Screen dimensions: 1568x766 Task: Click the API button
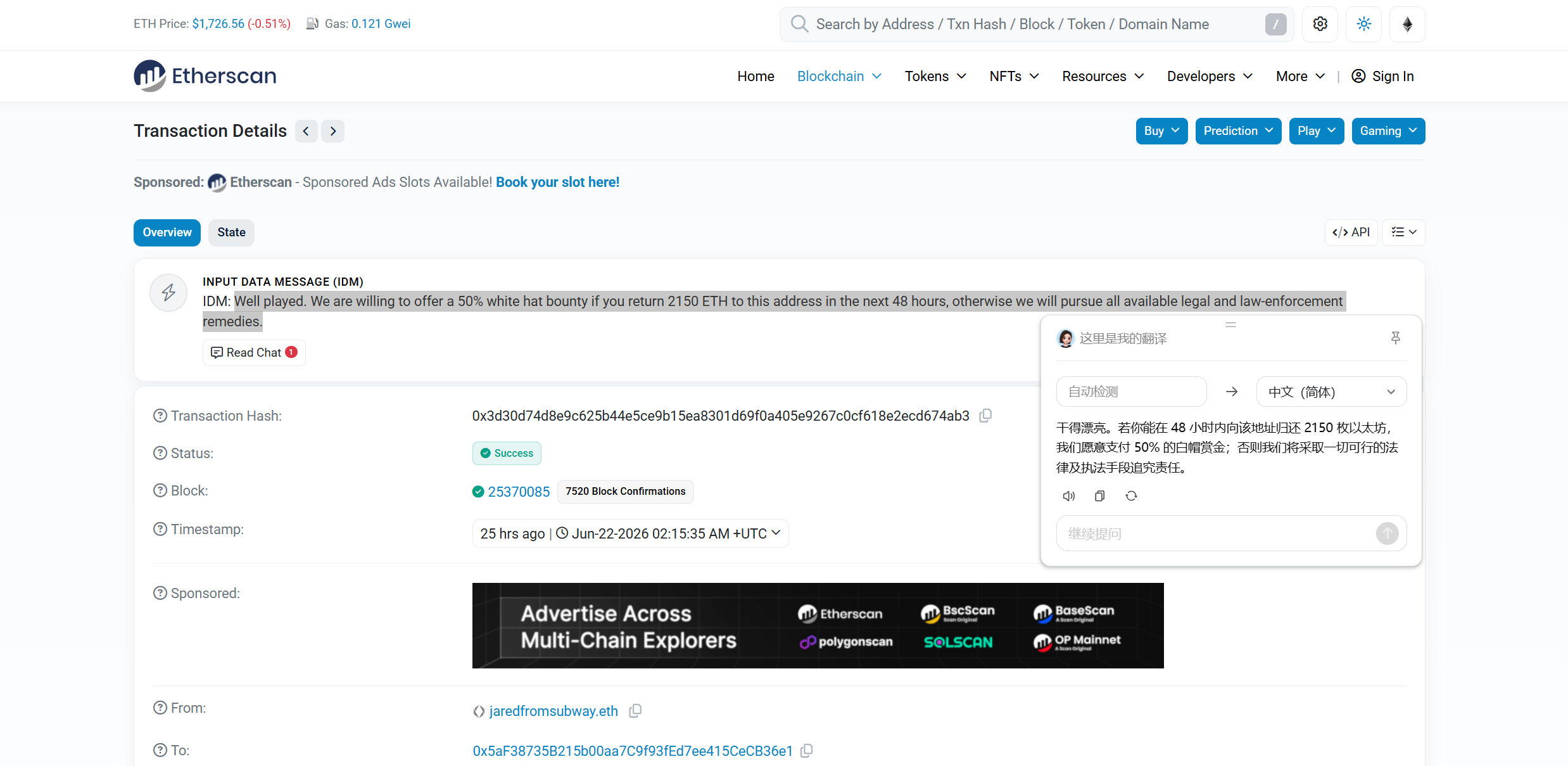point(1351,233)
